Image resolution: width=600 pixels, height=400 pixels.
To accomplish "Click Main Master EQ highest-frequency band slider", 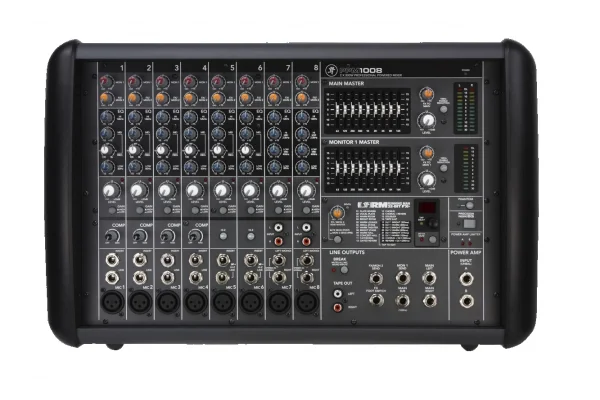I will click(x=398, y=110).
